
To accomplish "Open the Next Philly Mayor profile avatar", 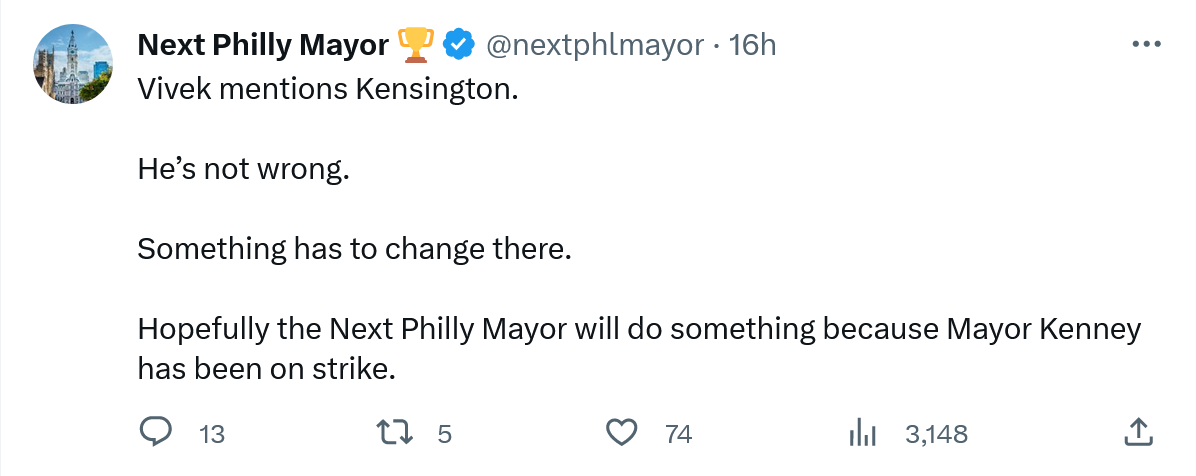I will (73, 66).
